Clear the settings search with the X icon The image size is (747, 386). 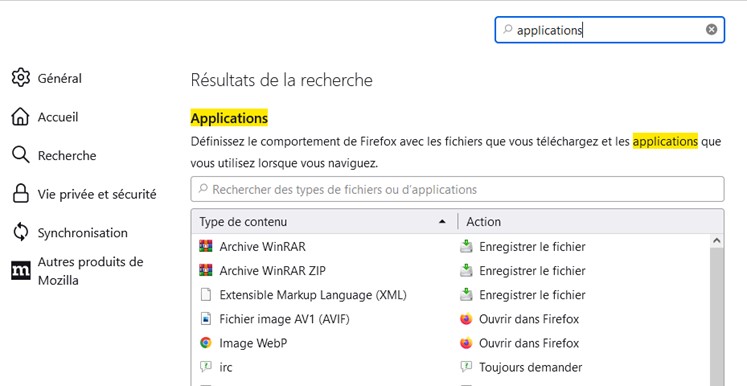[711, 30]
